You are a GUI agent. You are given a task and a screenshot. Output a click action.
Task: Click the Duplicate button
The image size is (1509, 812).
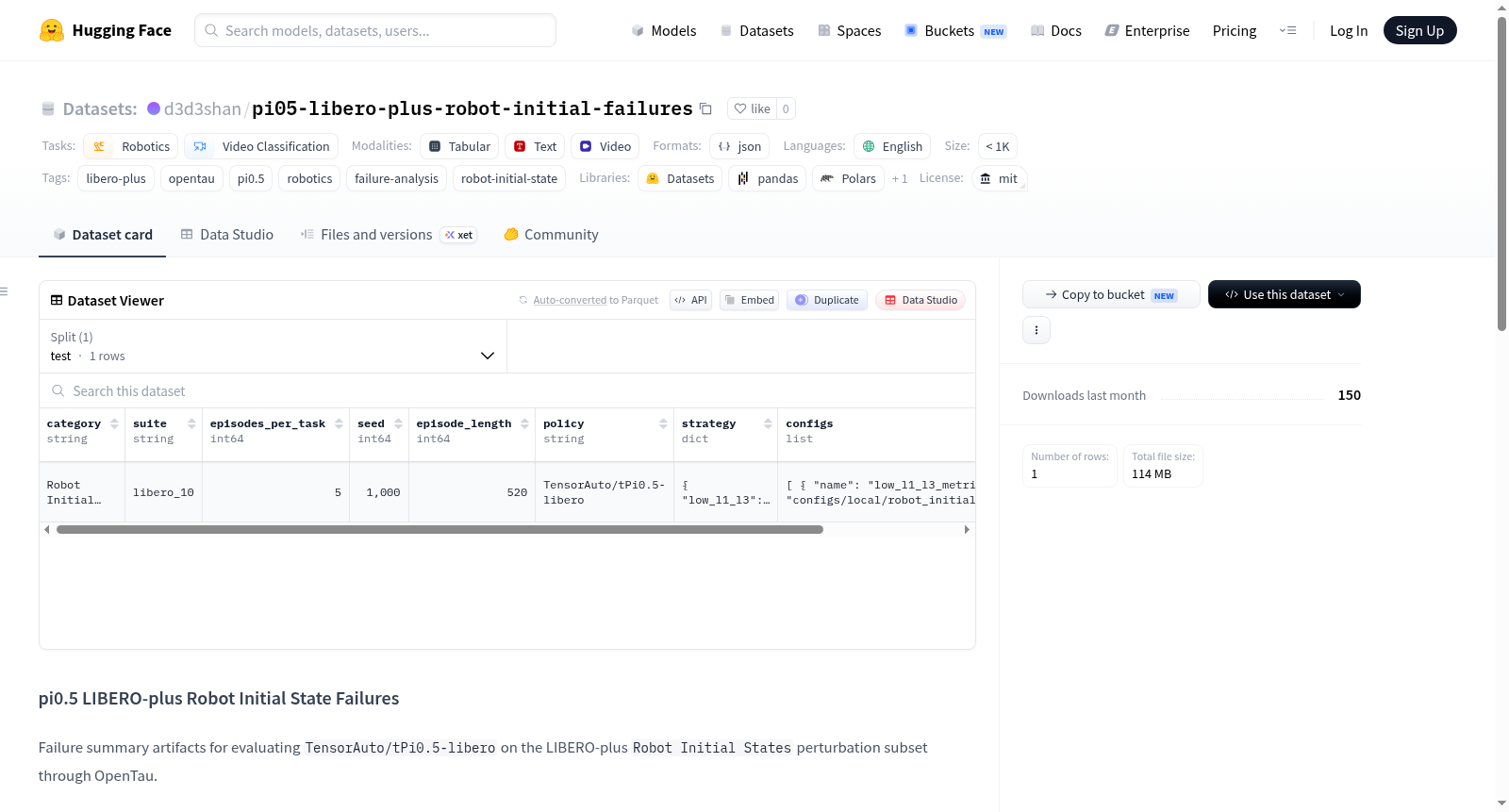pos(826,300)
